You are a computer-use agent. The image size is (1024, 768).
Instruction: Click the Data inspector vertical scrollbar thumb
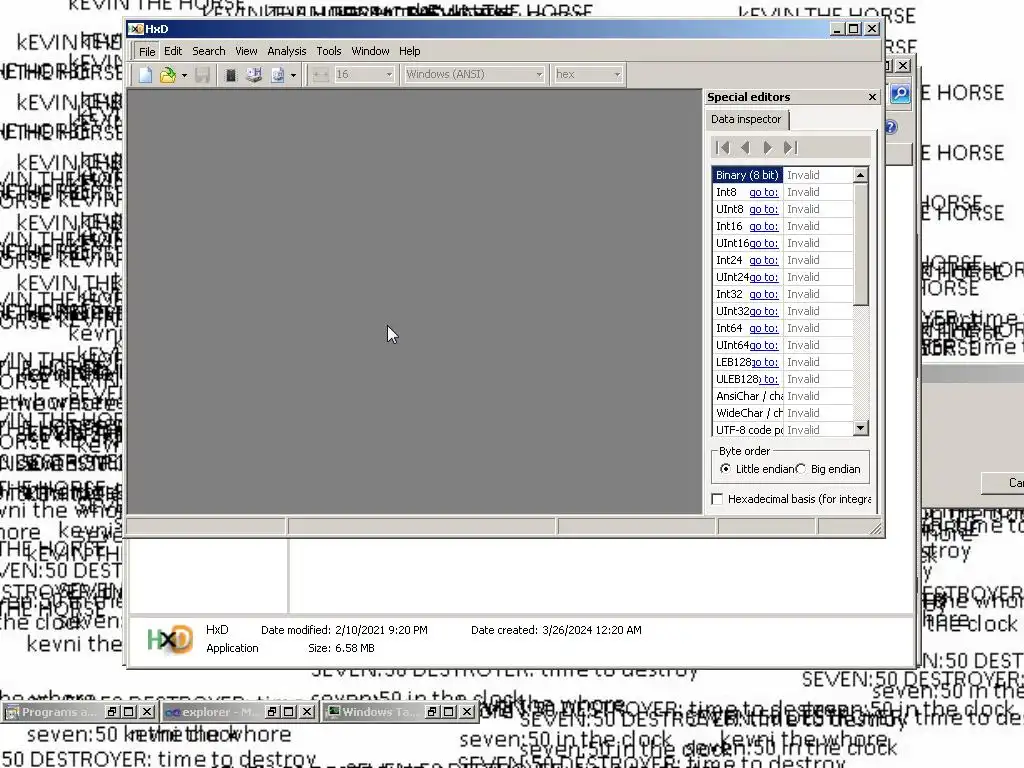point(861,244)
